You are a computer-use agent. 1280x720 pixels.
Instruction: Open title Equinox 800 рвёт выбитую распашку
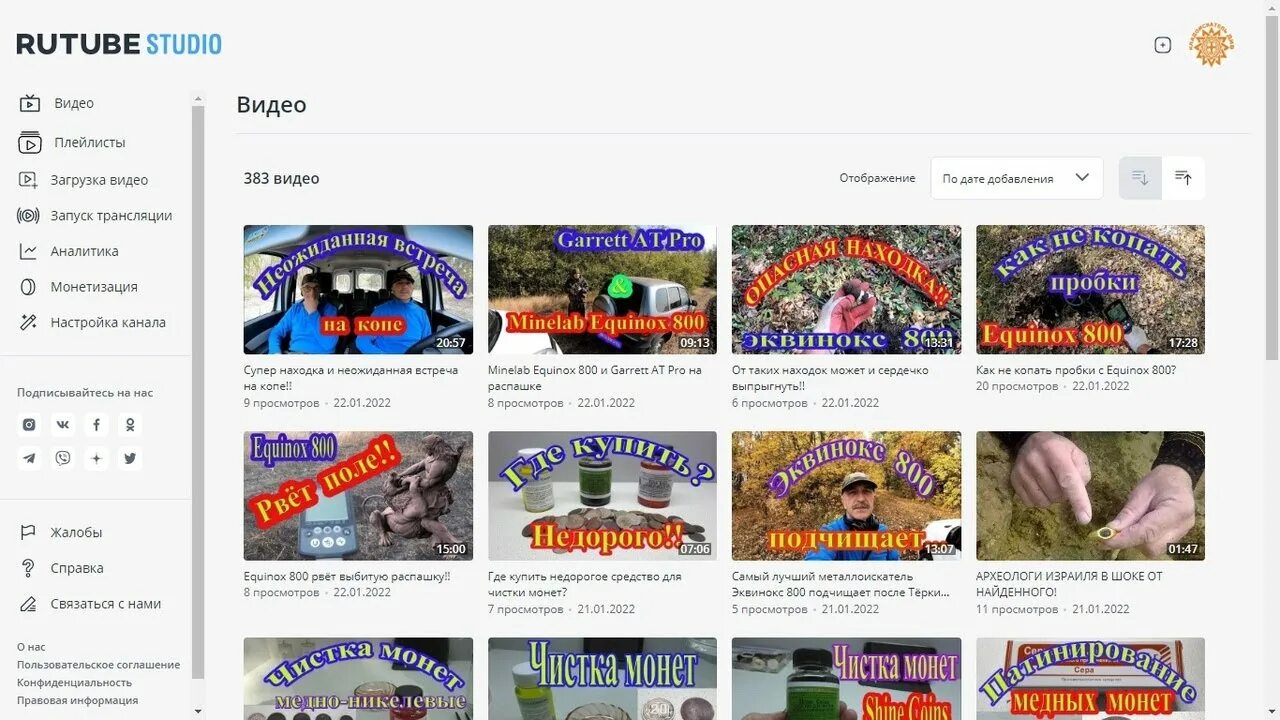click(347, 576)
